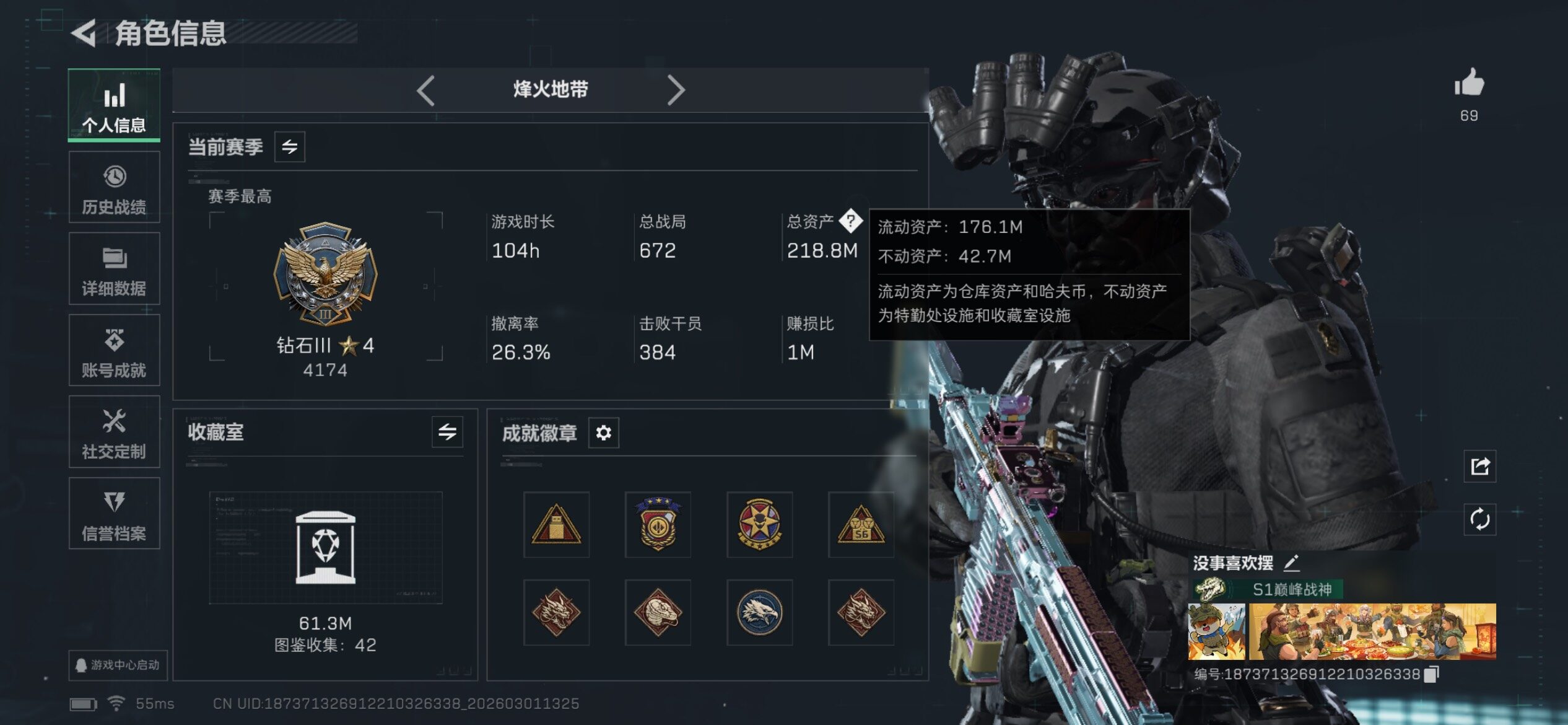The height and width of the screenshot is (725, 1568).
Task: Toggle the 收藏室 swap view button
Action: pos(447,432)
